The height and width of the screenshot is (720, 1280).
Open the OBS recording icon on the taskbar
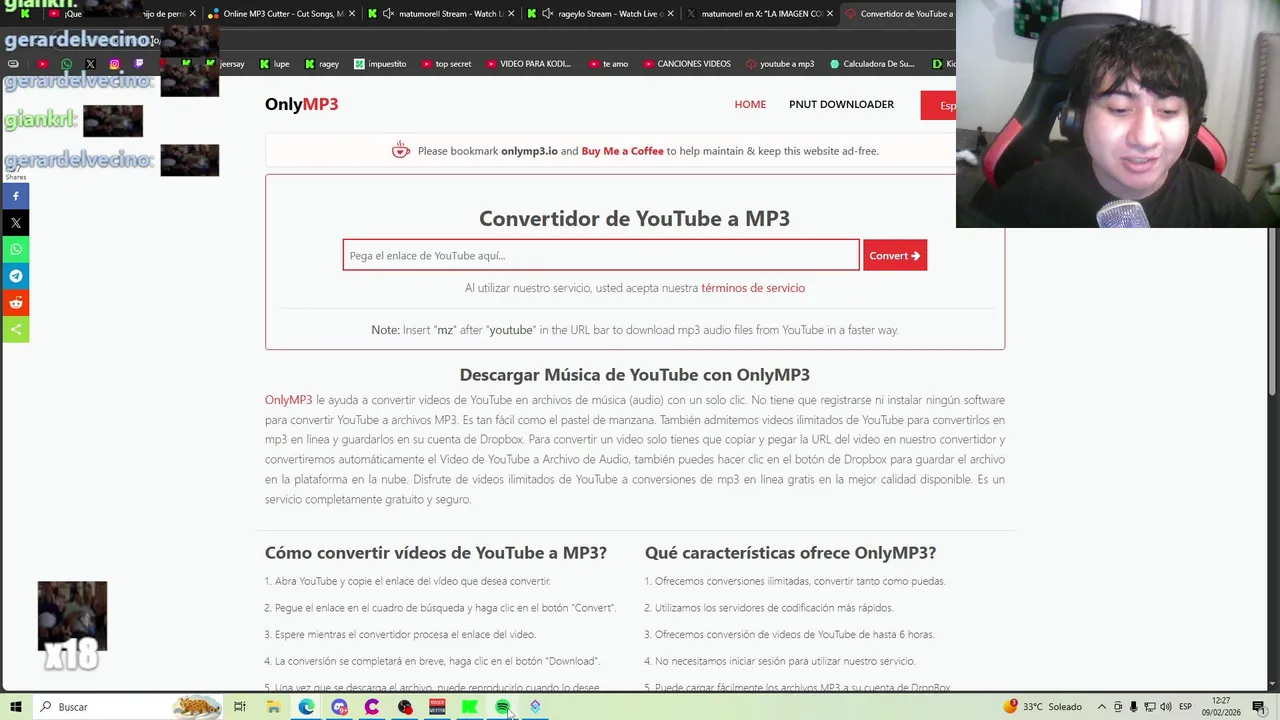[x=404, y=707]
